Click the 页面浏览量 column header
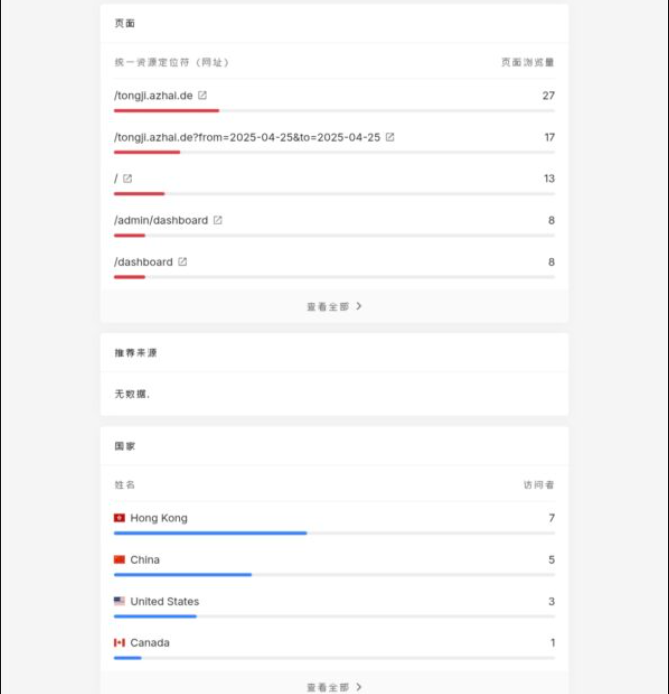The image size is (669, 694). pyautogui.click(x=527, y=62)
